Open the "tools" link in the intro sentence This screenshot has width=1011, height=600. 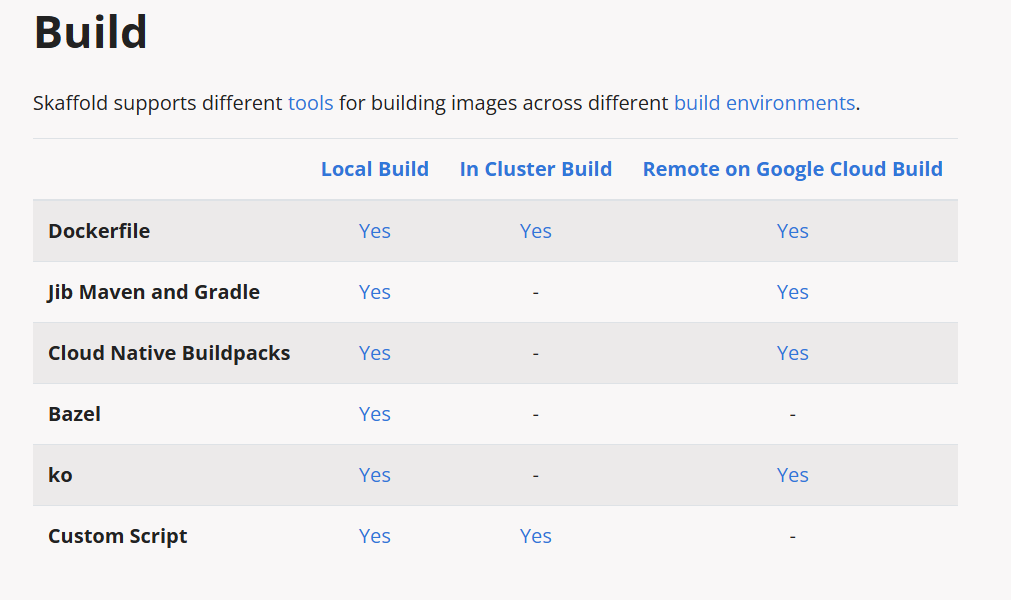pos(310,103)
